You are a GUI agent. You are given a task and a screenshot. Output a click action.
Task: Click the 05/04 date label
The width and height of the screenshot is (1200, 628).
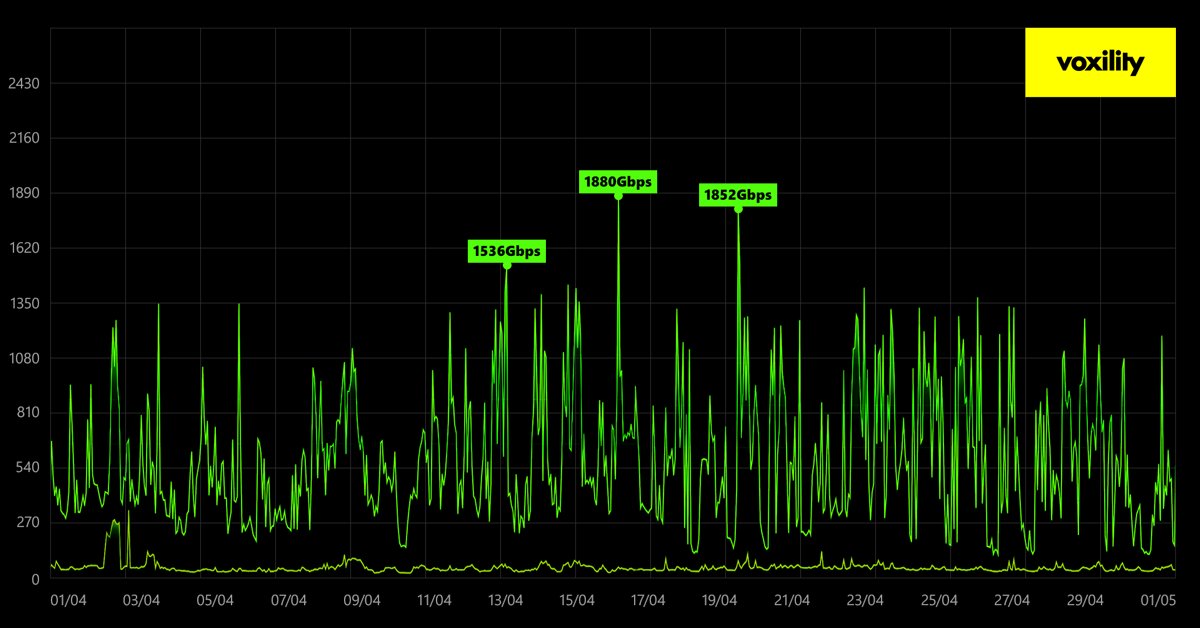[x=215, y=601]
